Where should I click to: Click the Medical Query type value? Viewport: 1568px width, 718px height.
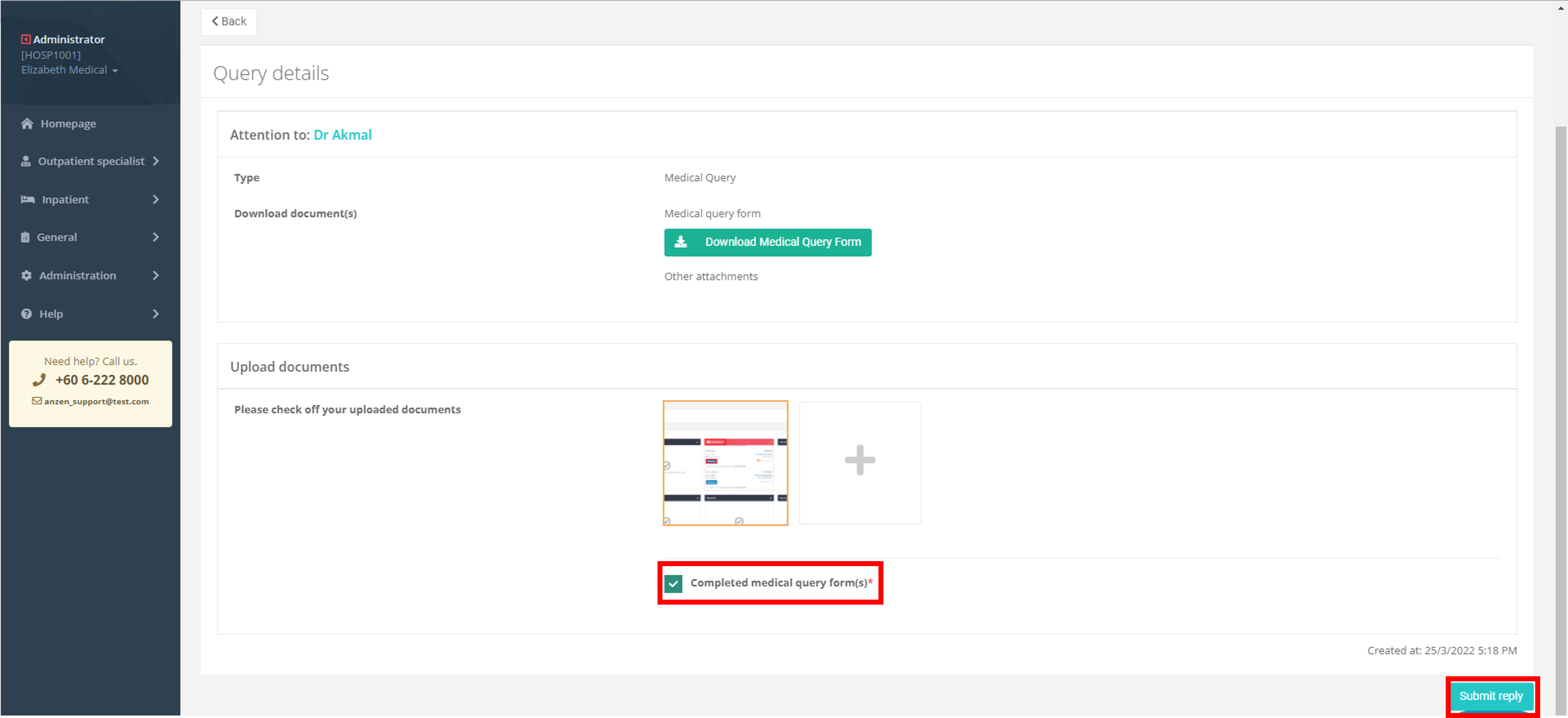(700, 178)
